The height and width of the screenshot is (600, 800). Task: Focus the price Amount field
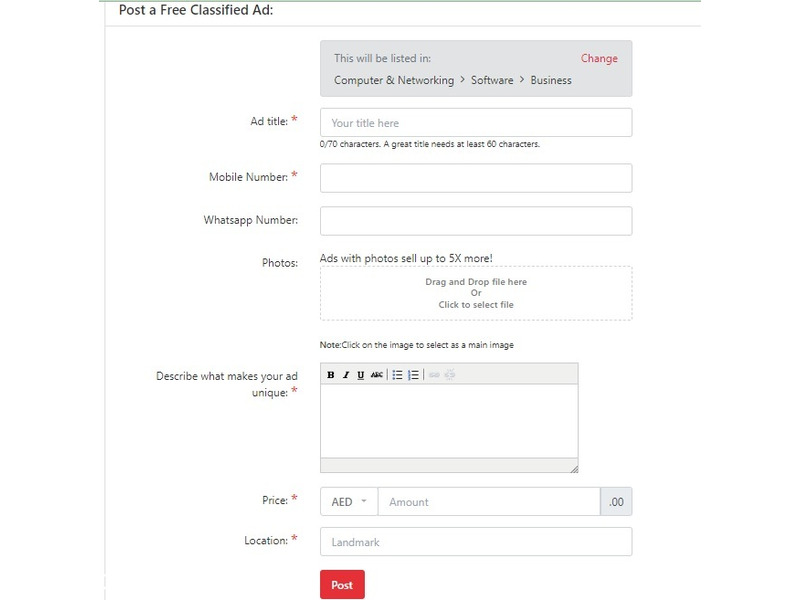coord(489,502)
